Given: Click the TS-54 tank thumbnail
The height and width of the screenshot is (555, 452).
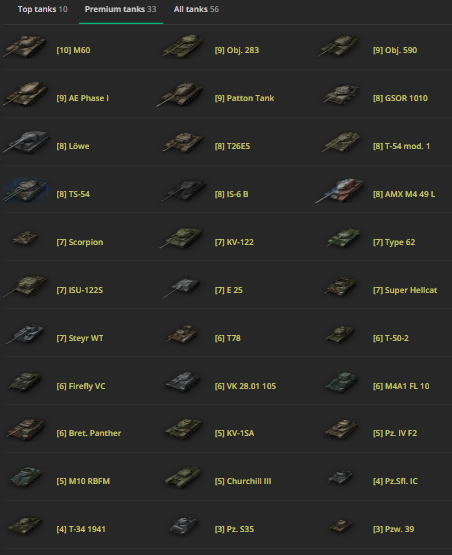Looking at the screenshot, I should pyautogui.click(x=25, y=190).
